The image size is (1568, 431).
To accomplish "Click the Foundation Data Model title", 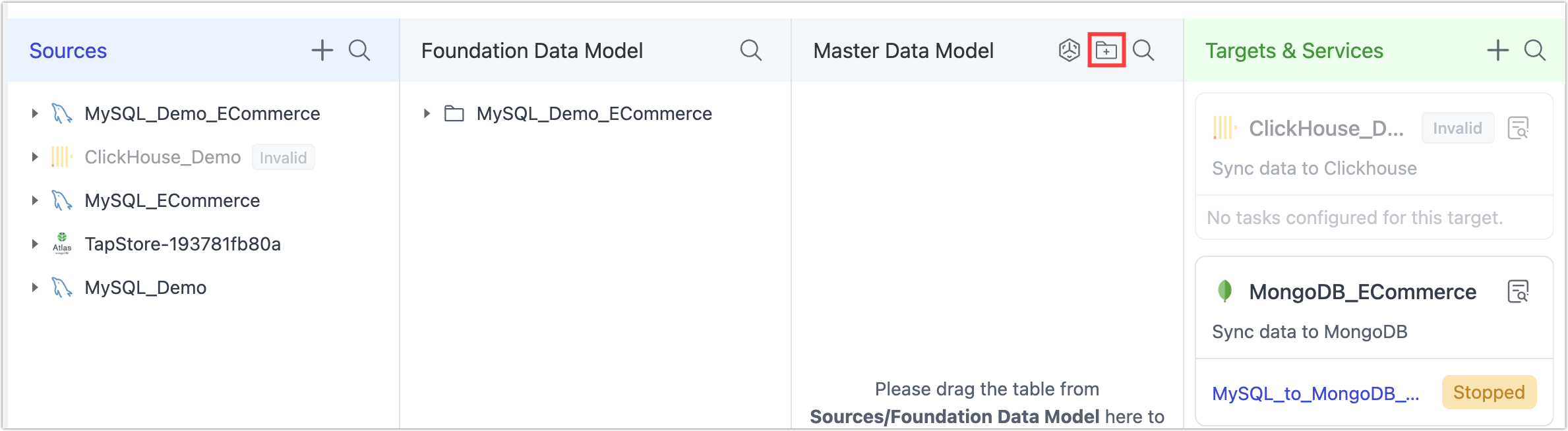I will pyautogui.click(x=532, y=51).
